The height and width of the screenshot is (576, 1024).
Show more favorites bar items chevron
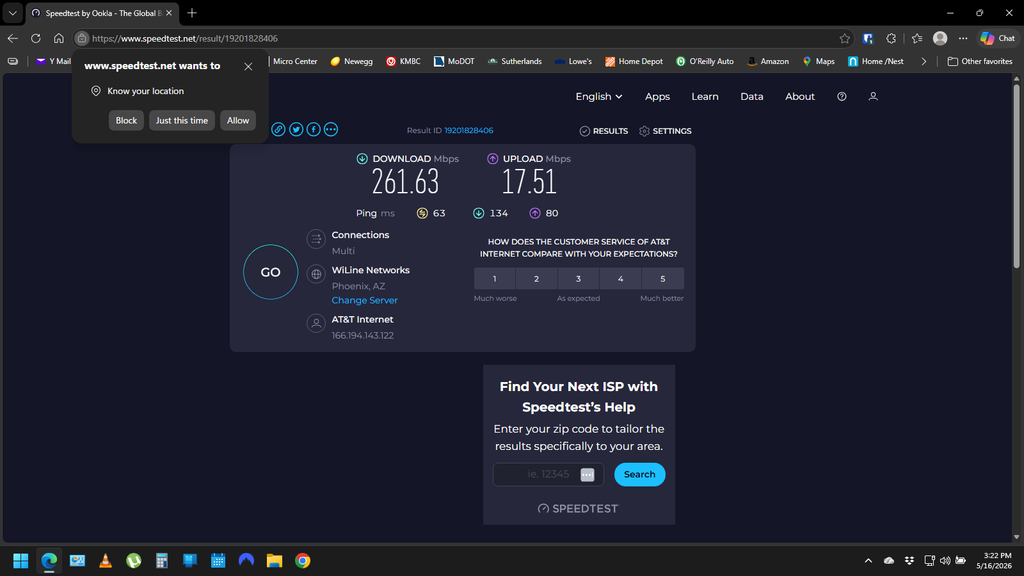923,61
